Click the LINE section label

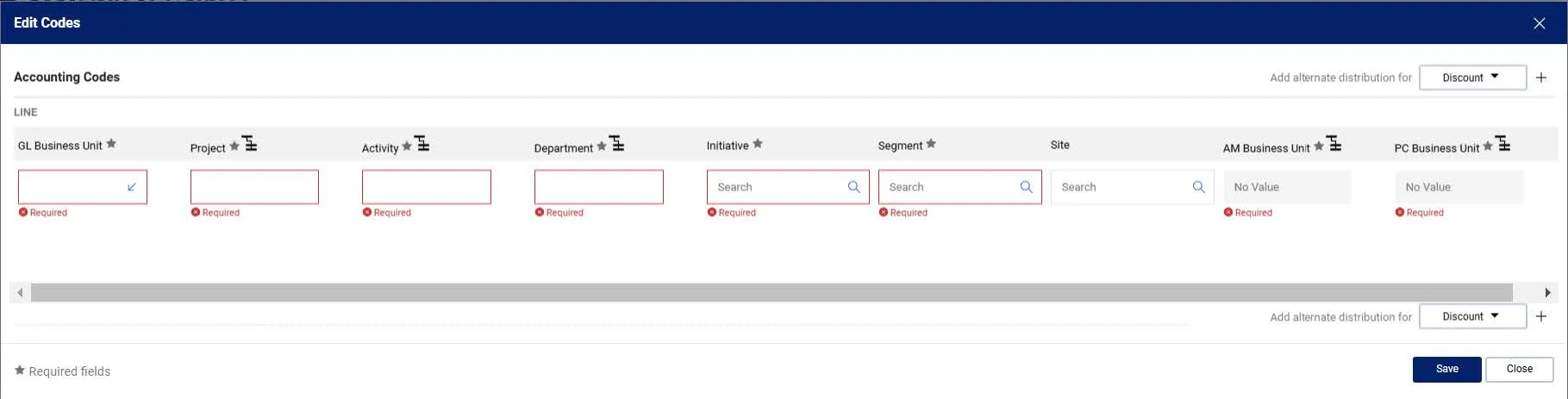coord(25,112)
